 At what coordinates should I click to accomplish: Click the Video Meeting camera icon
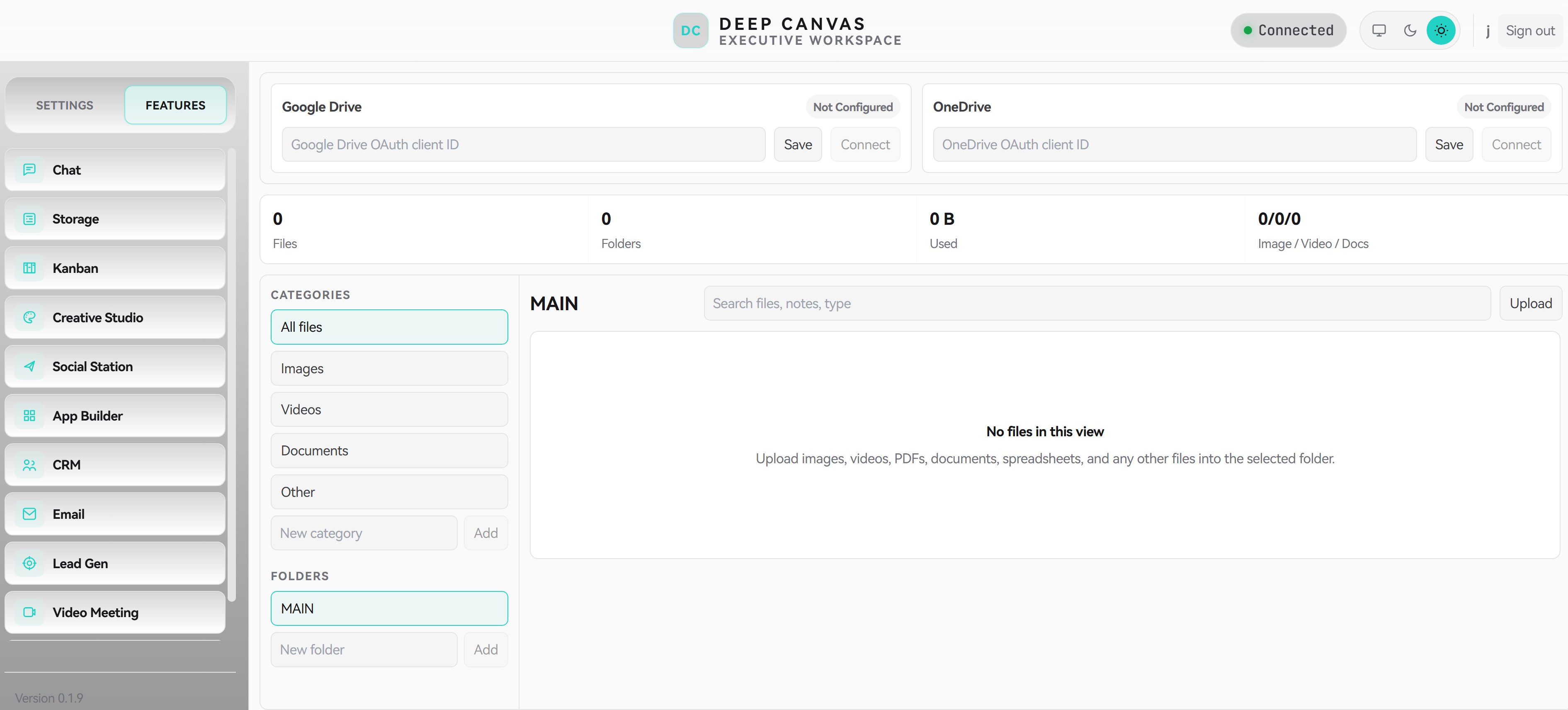coord(29,613)
